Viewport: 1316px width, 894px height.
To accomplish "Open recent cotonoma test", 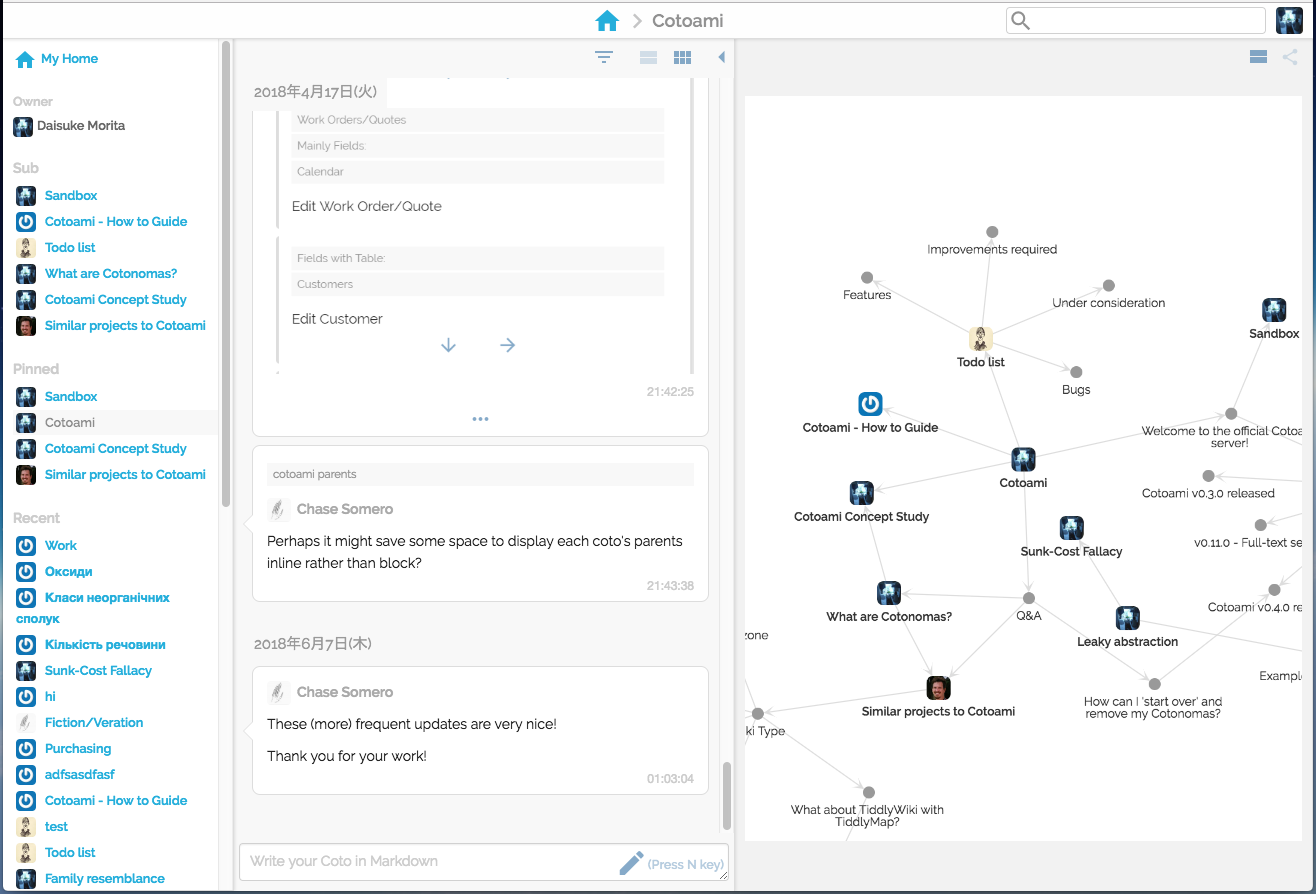I will click(x=56, y=827).
